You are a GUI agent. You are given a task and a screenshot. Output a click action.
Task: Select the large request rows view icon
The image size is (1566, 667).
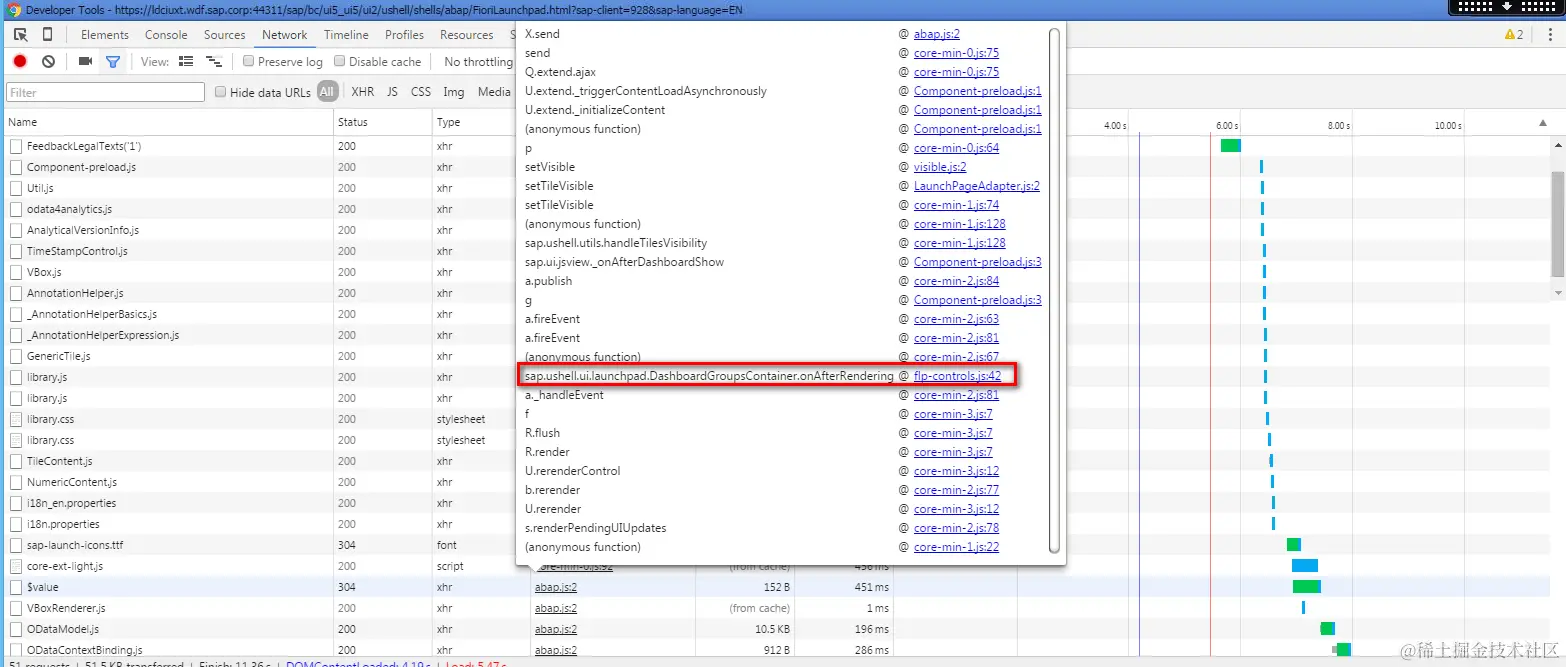click(186, 62)
